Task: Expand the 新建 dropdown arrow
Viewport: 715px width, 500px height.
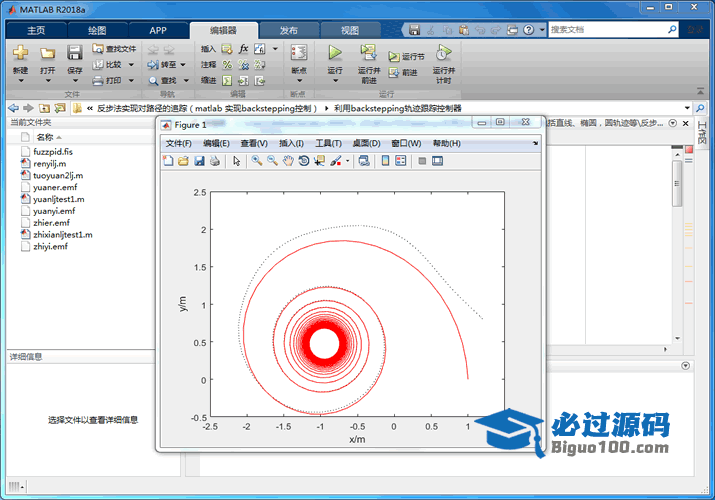Action: coord(21,81)
